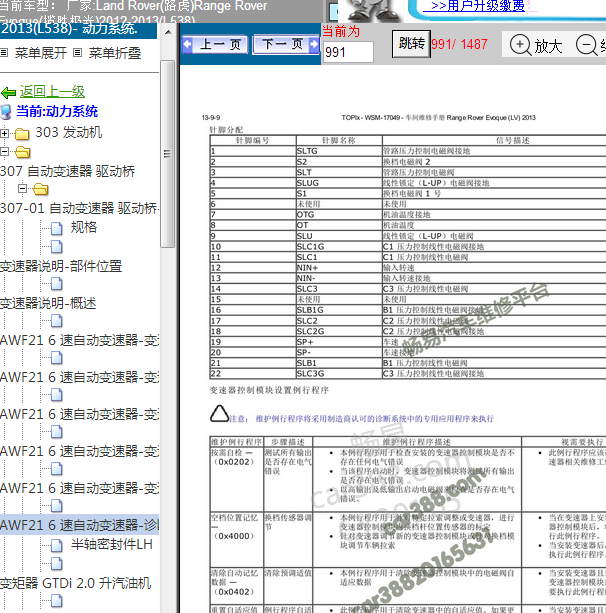This screenshot has width=606, height=613.
Task: Return to upper level via 返回上一级
Action: [52, 91]
